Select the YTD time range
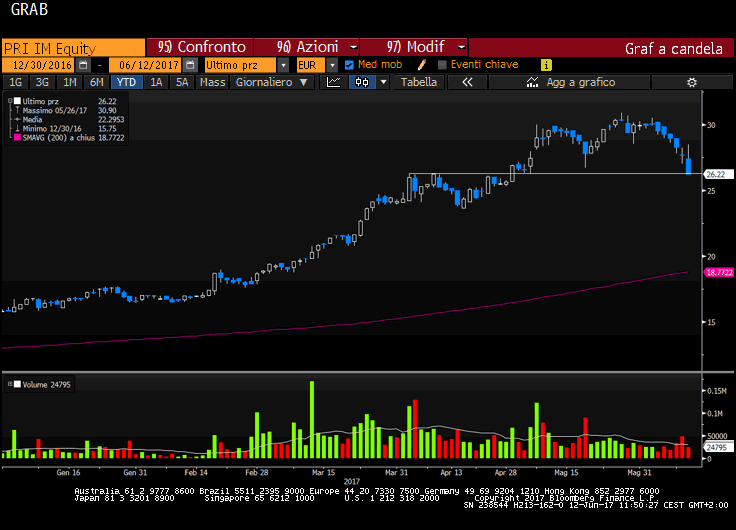The width and height of the screenshot is (736, 530). (125, 82)
